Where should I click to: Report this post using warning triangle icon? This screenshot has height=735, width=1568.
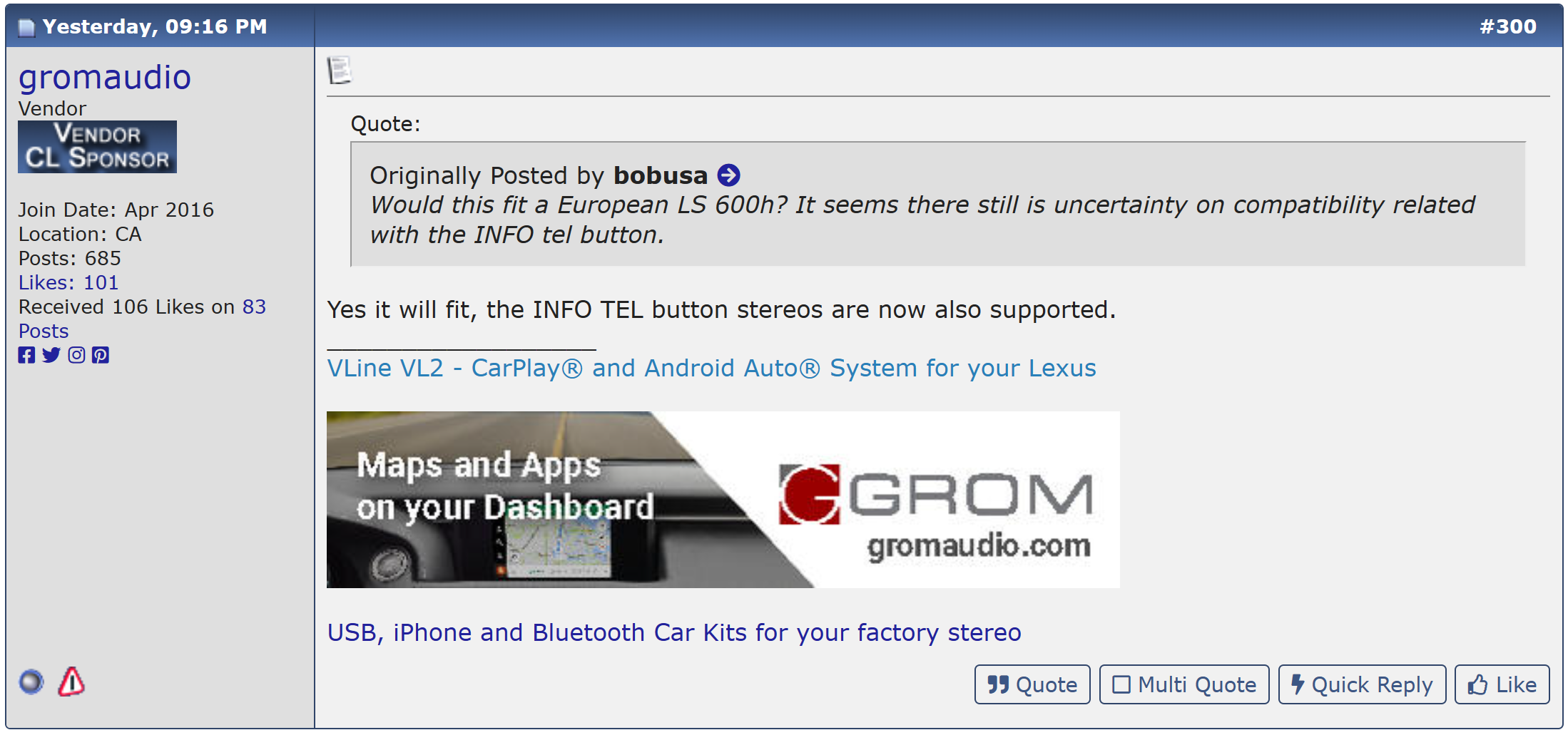[x=71, y=682]
